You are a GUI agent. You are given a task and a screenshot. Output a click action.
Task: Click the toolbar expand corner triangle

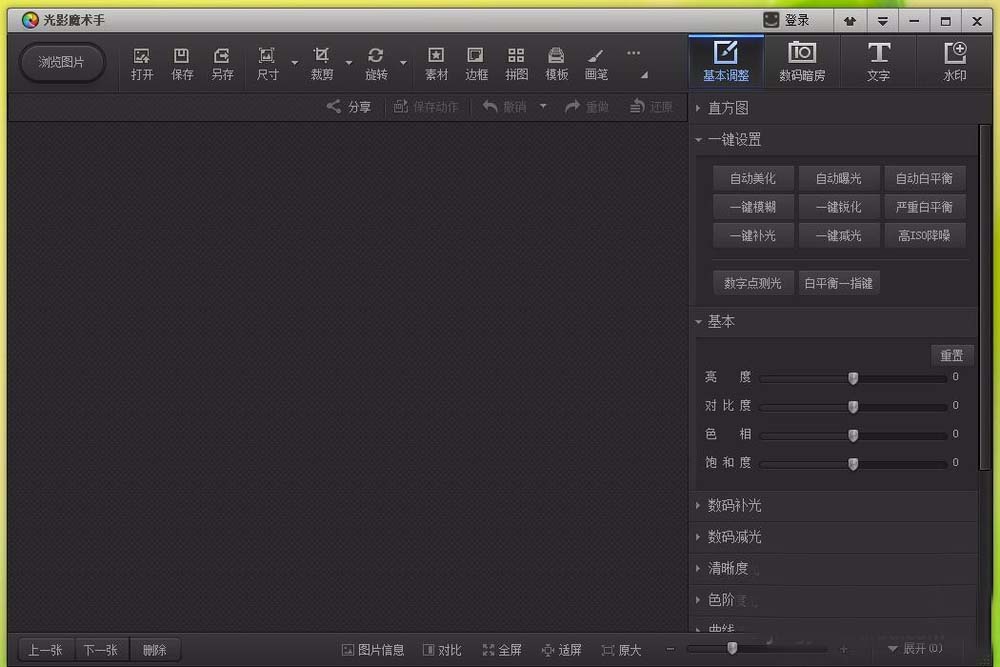pos(644,75)
